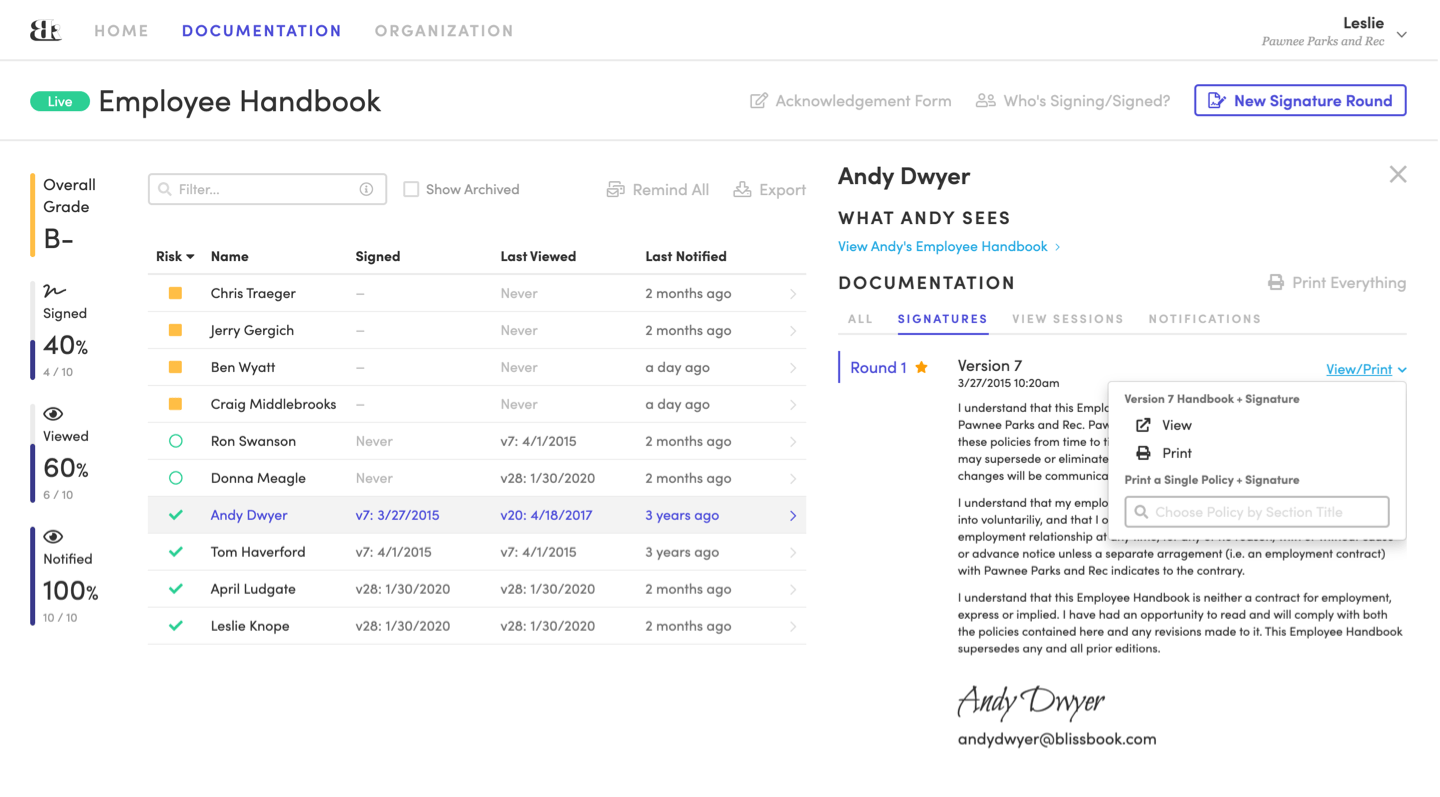This screenshot has width=1440, height=797.
Task: Switch to the View Sessions tab
Action: 1067,319
